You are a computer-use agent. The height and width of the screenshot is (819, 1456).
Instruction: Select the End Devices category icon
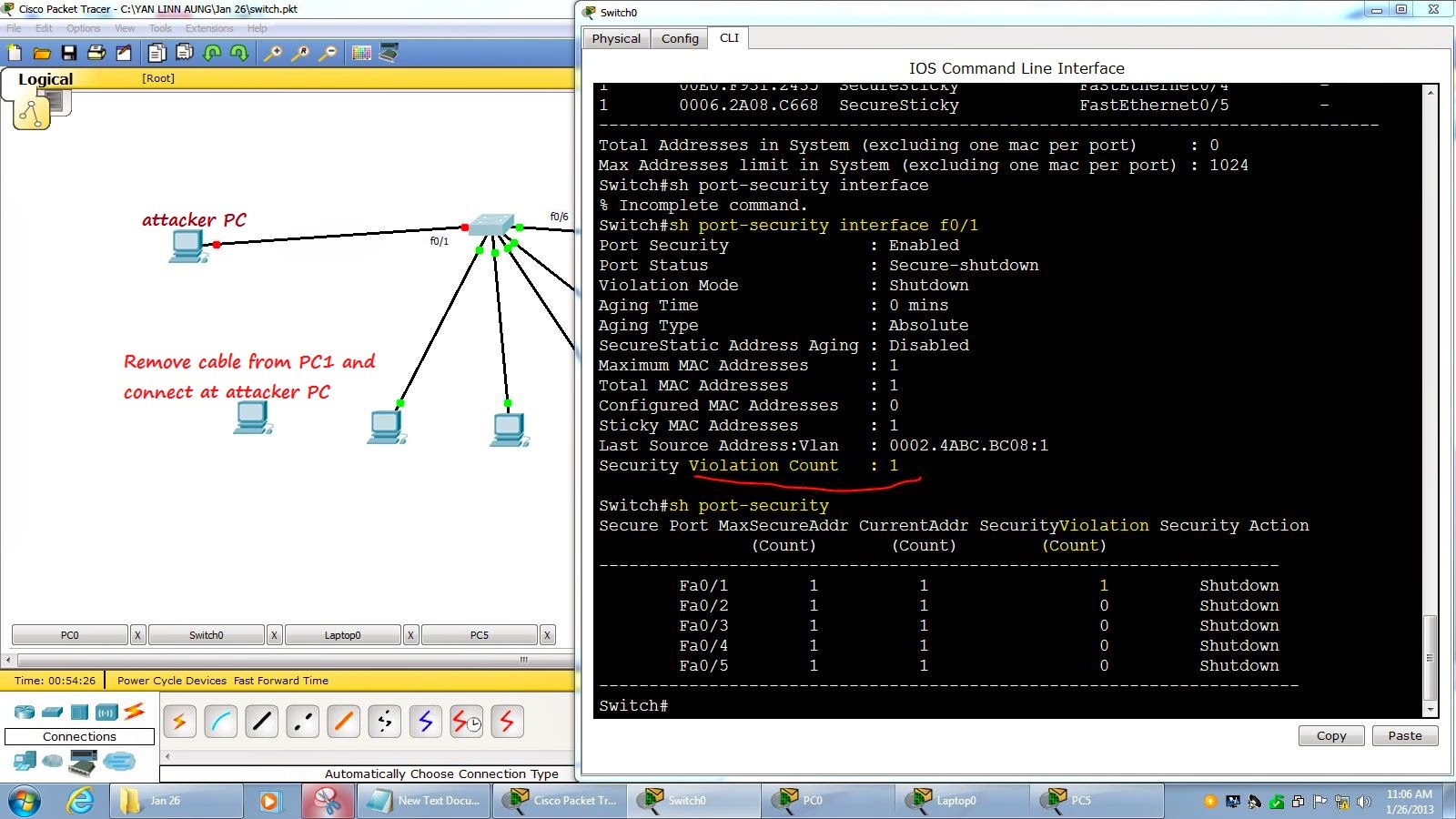(24, 762)
